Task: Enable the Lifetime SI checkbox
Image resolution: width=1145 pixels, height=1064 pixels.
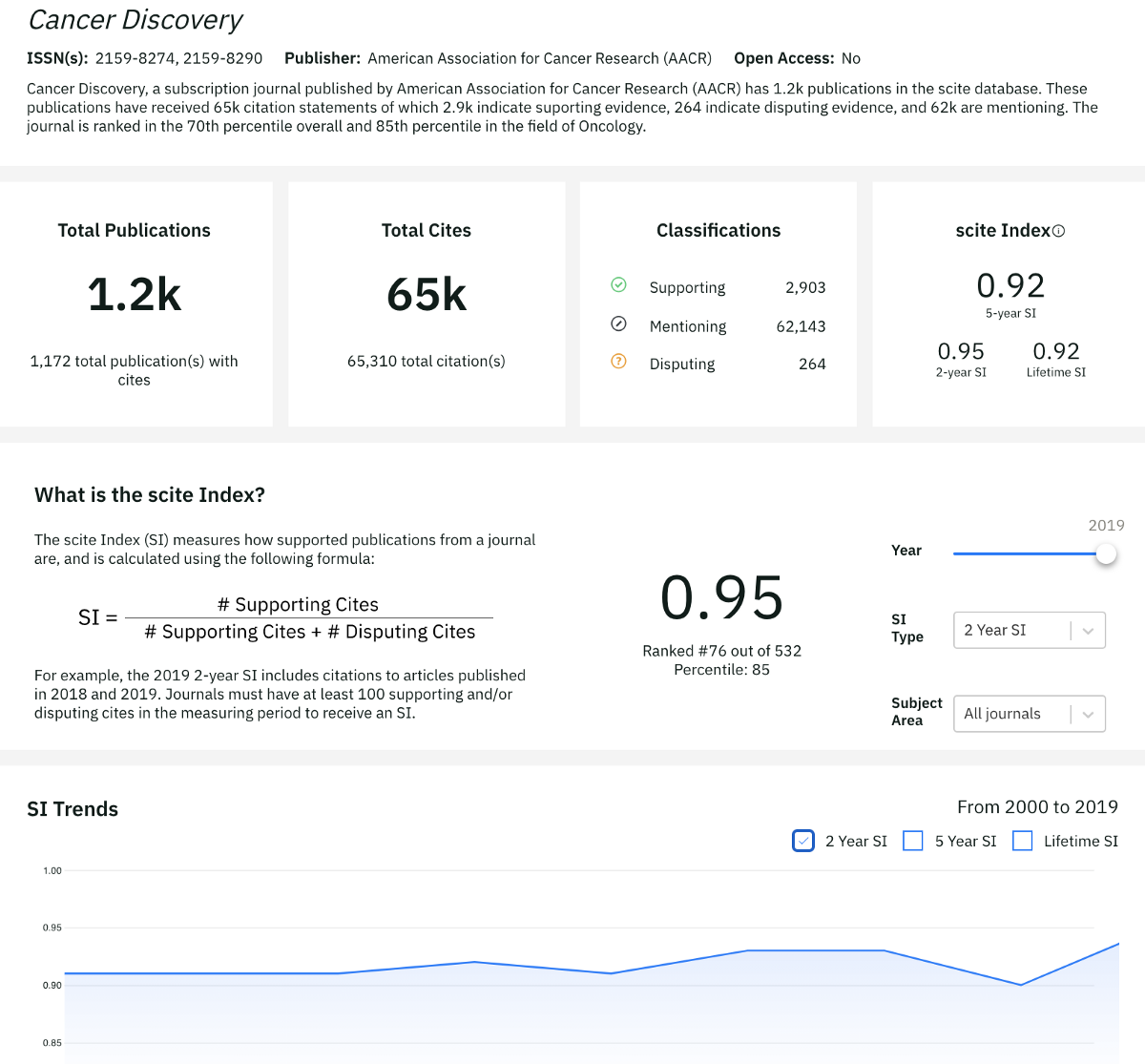Action: tap(1022, 841)
